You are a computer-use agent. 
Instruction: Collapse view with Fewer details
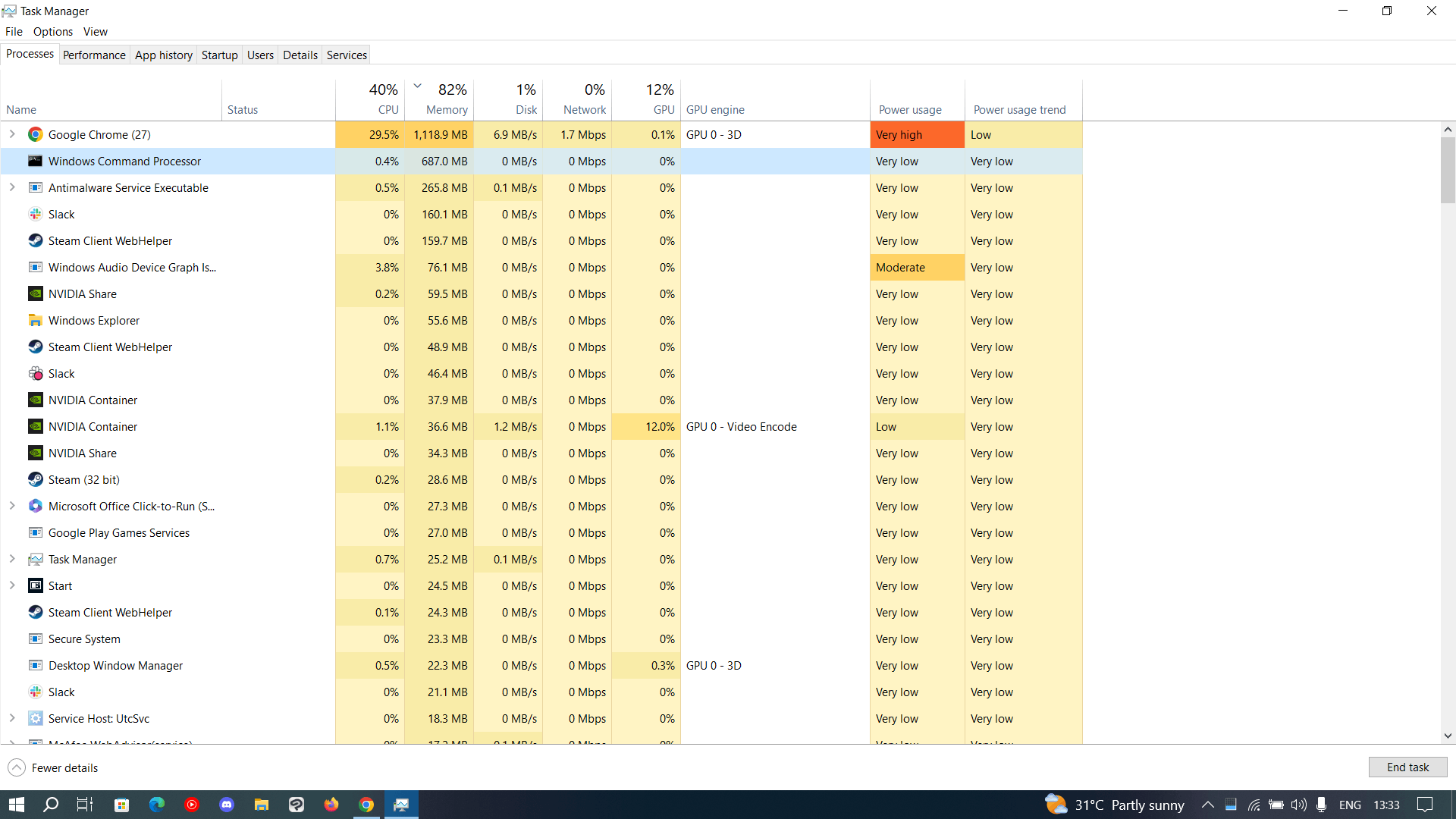tap(53, 767)
